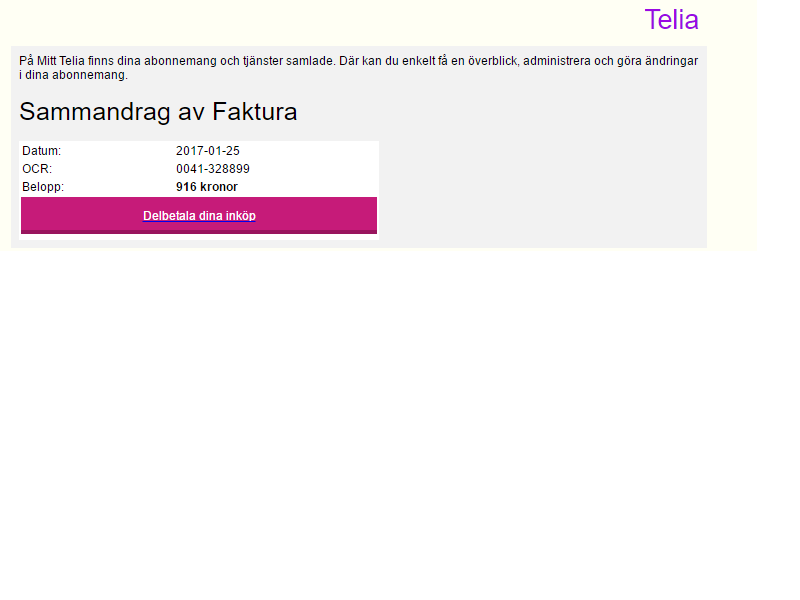This screenshot has height=600, width=800.
Task: Click the word enkelt in the paragraph
Action: click(x=419, y=61)
